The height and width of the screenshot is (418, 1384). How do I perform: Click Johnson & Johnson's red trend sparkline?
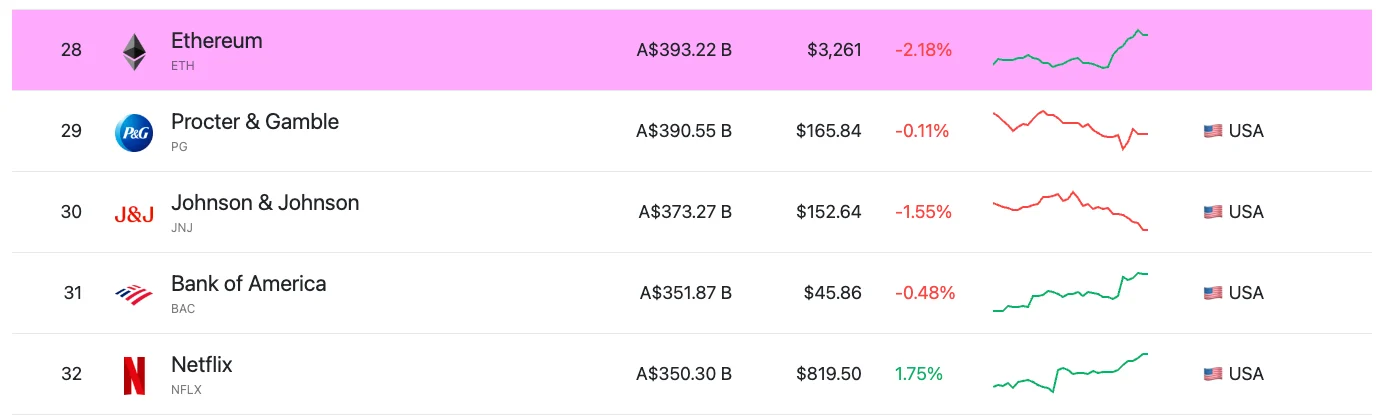1070,211
